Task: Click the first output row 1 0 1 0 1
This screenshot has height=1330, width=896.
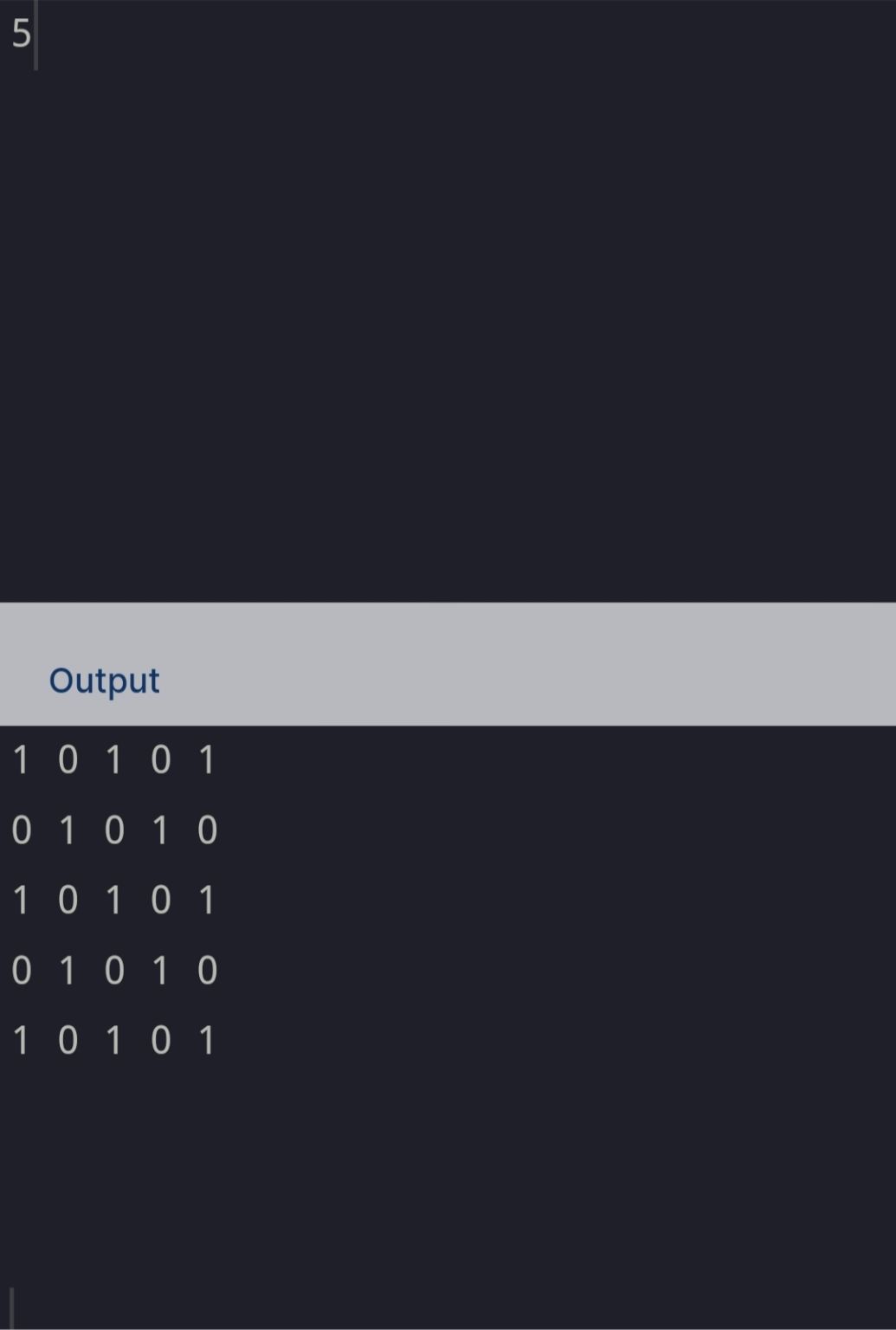Action: (113, 760)
